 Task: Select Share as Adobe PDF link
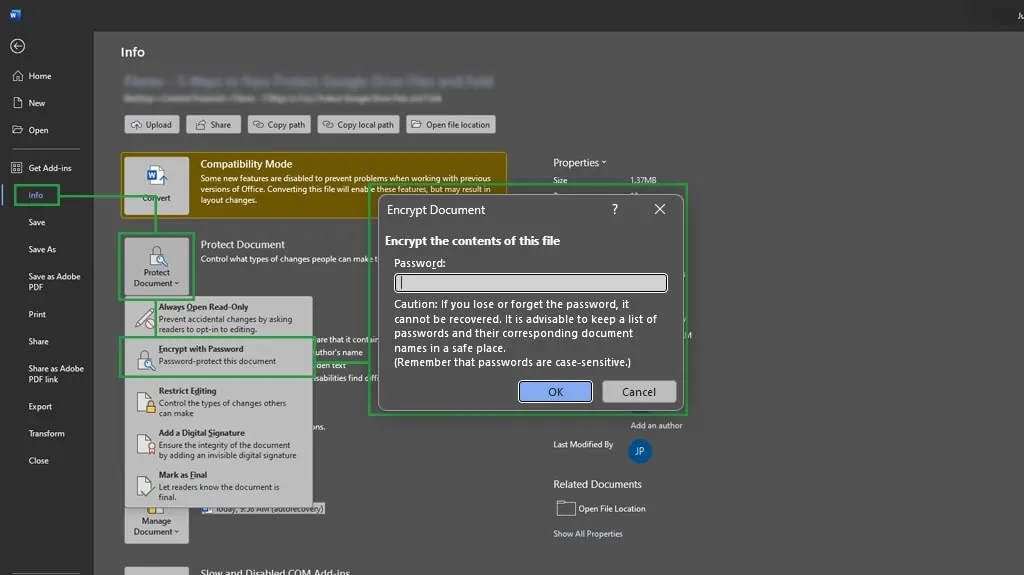[56, 374]
